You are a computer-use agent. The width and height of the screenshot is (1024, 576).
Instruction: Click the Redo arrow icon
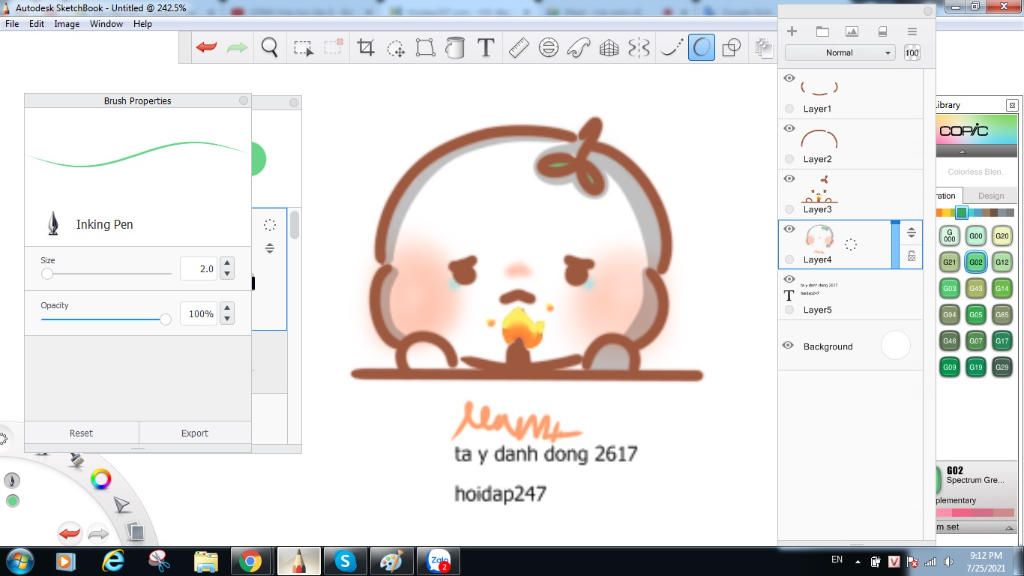(x=238, y=46)
